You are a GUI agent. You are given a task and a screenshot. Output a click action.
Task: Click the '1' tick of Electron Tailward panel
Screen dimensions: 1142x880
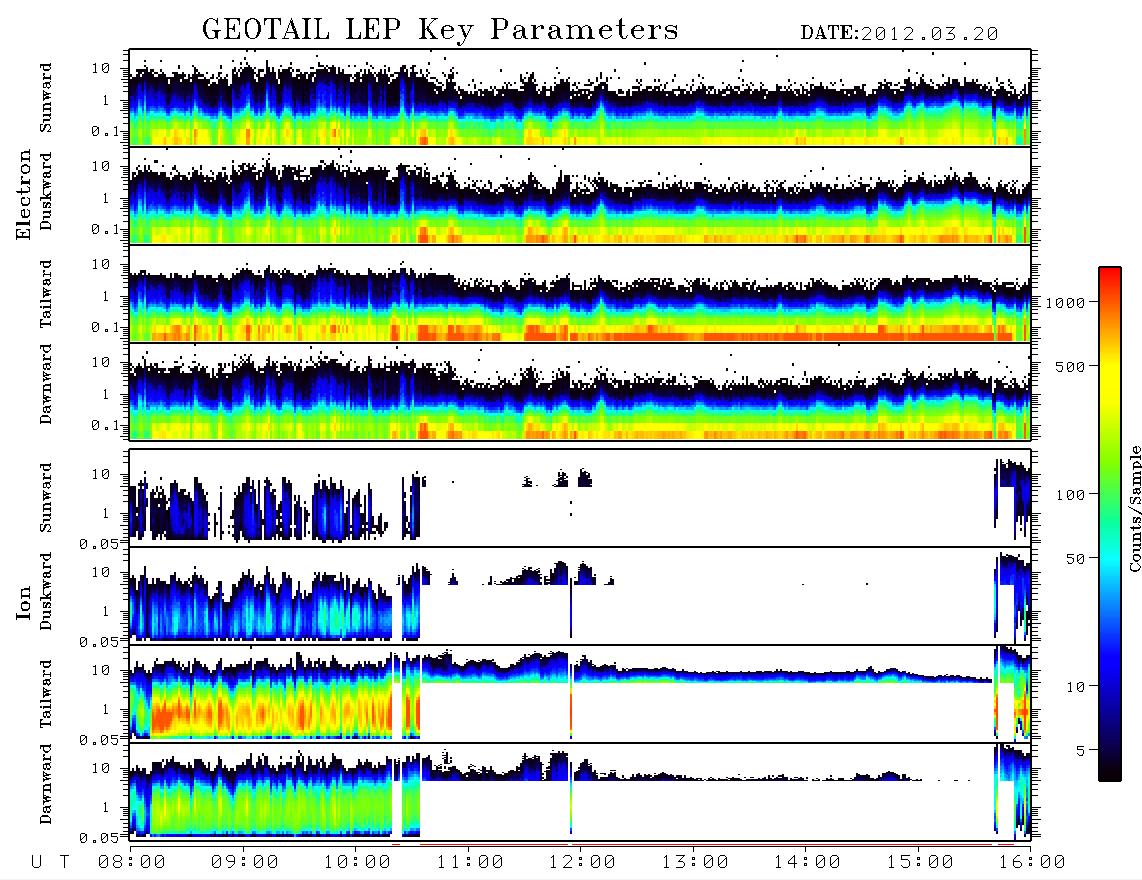point(106,296)
